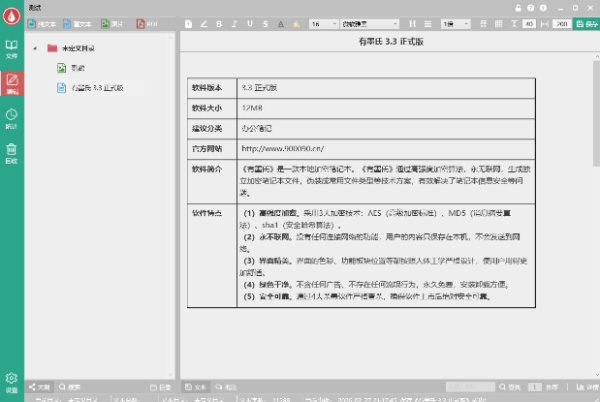Click the row height icon

pyautogui.click(x=514, y=24)
